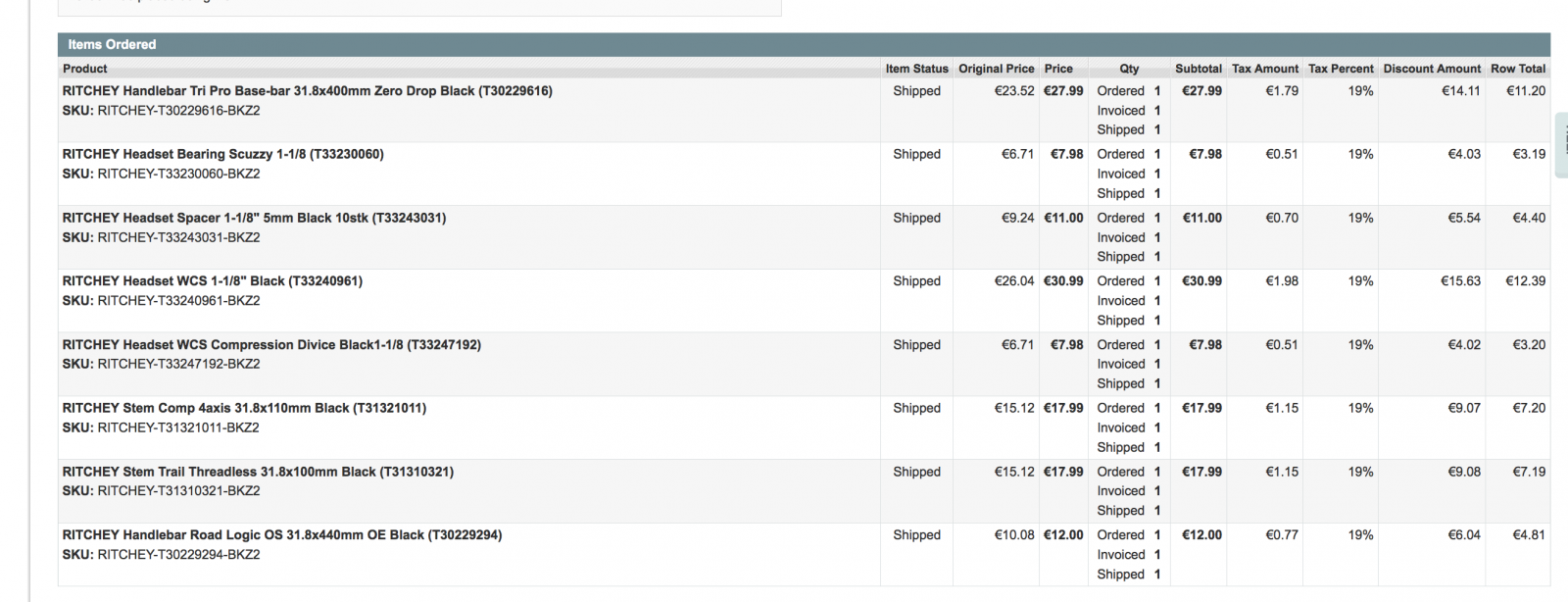Click the Original Price column header
The image size is (1568, 602).
point(996,69)
